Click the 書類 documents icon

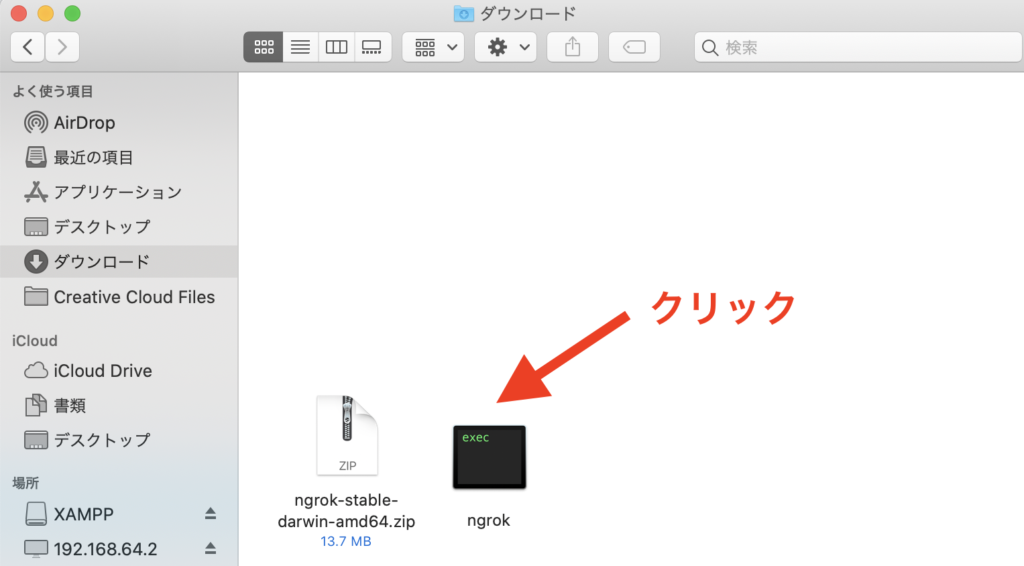[36, 405]
